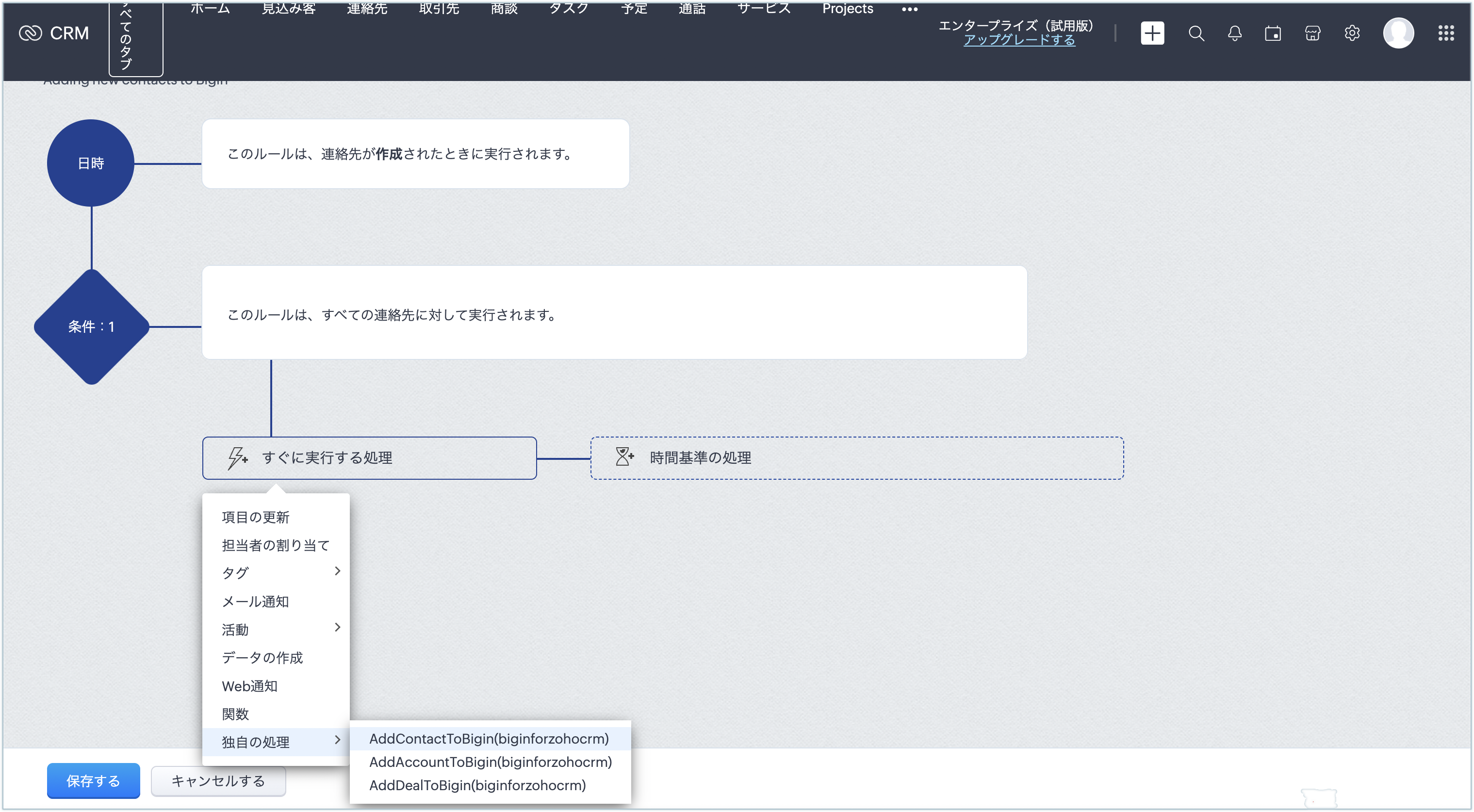Click the キャンセルする button
The image size is (1474, 812).
[218, 780]
